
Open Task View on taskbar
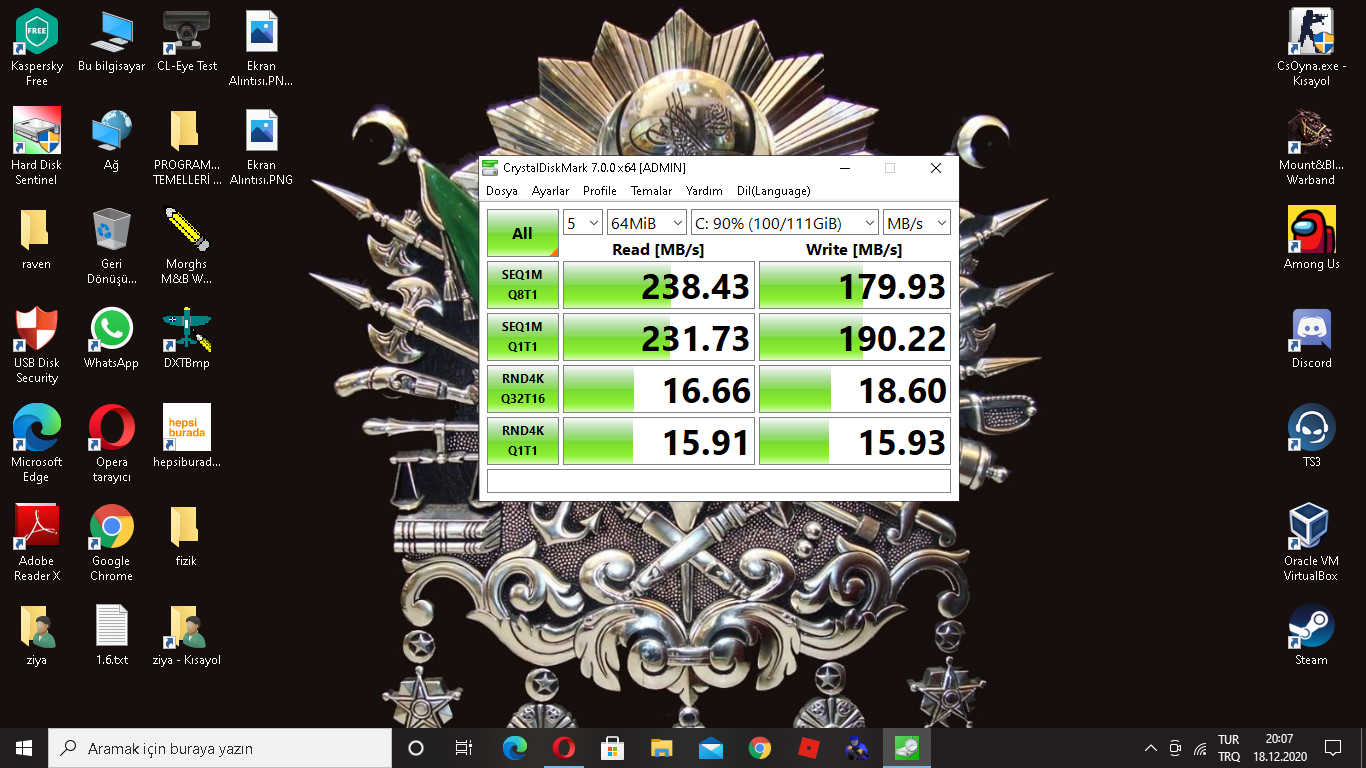point(464,748)
